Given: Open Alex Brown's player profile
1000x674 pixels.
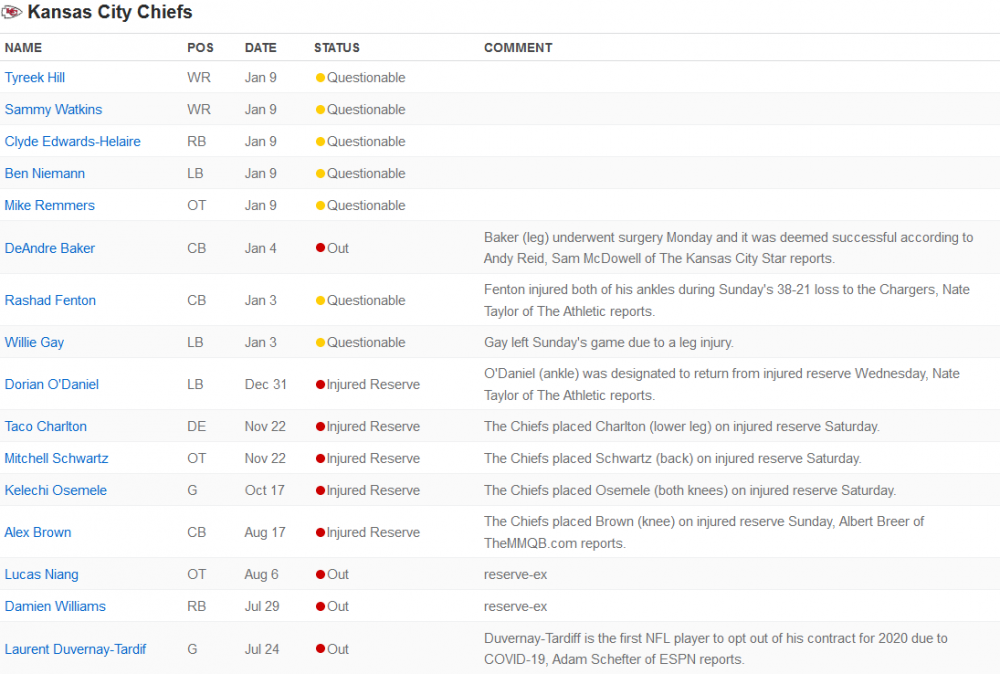Looking at the screenshot, I should (38, 532).
